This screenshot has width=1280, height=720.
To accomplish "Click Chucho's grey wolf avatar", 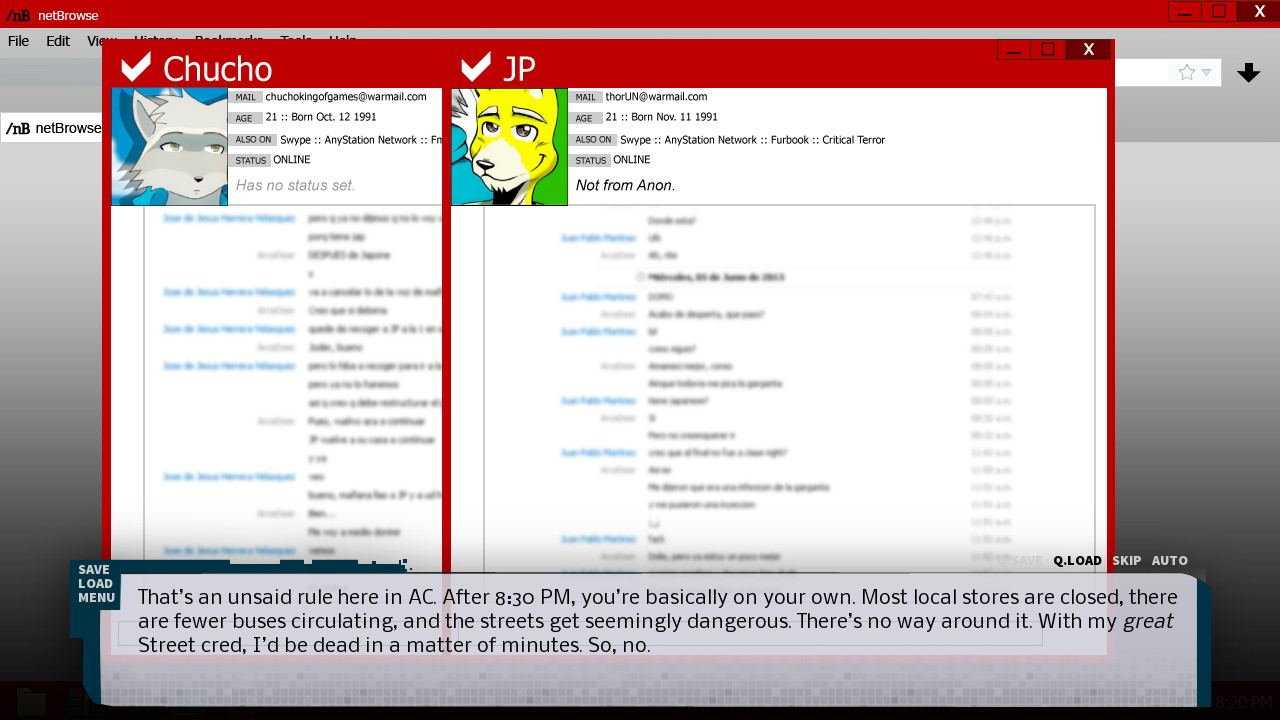I will (x=170, y=147).
